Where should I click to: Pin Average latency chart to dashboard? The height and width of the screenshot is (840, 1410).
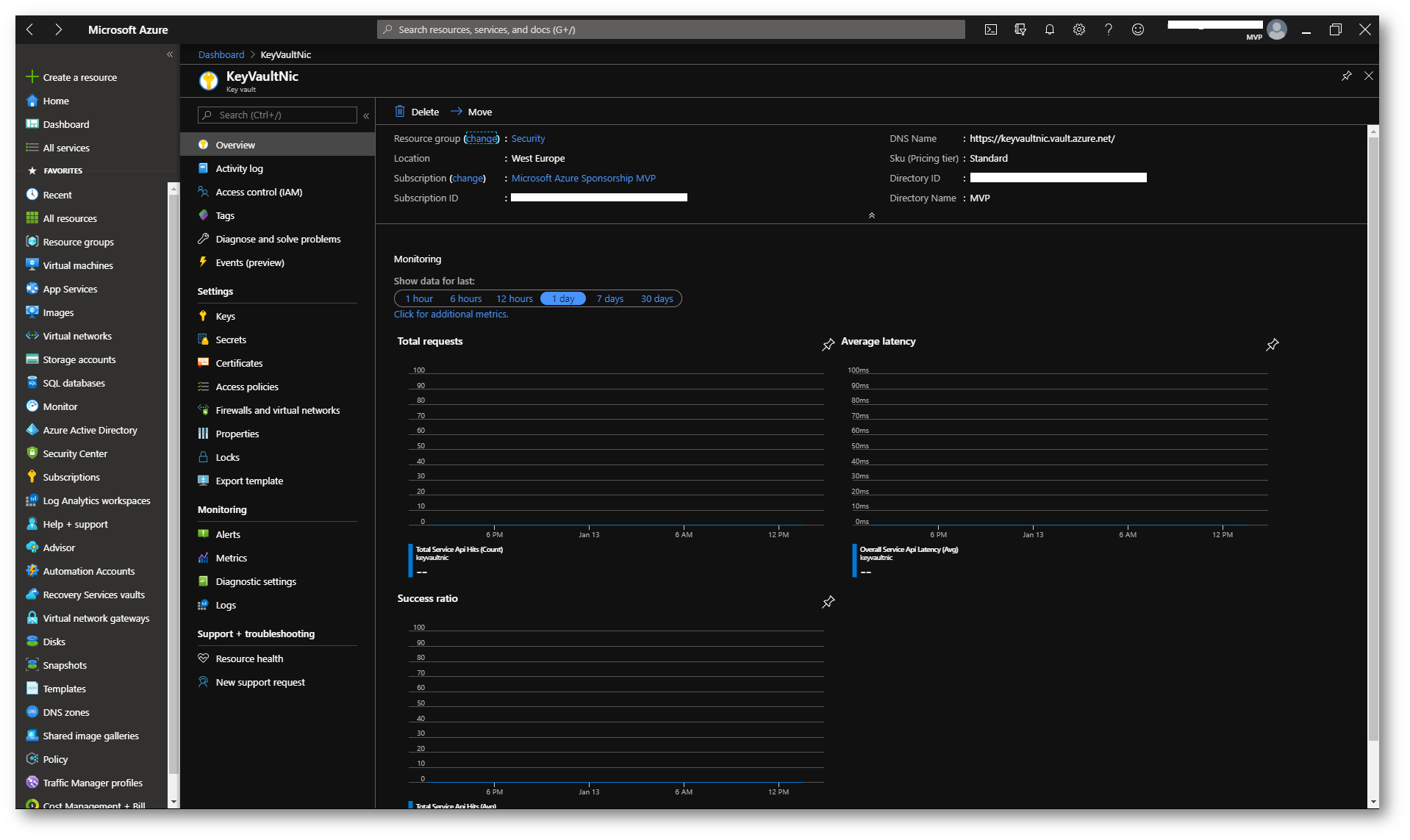1272,344
